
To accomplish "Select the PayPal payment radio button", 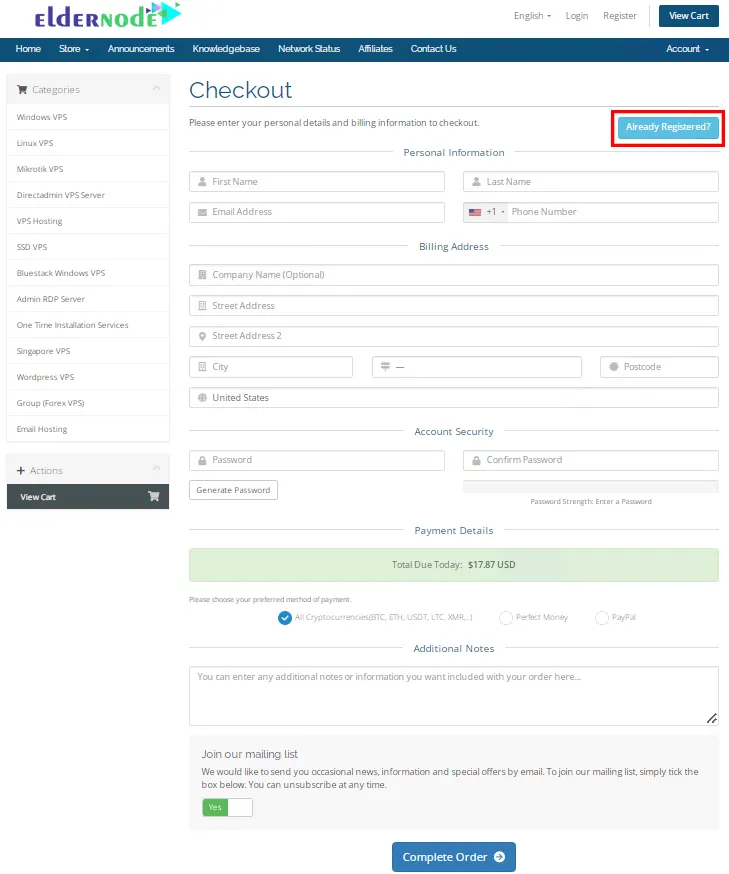I will tap(602, 618).
